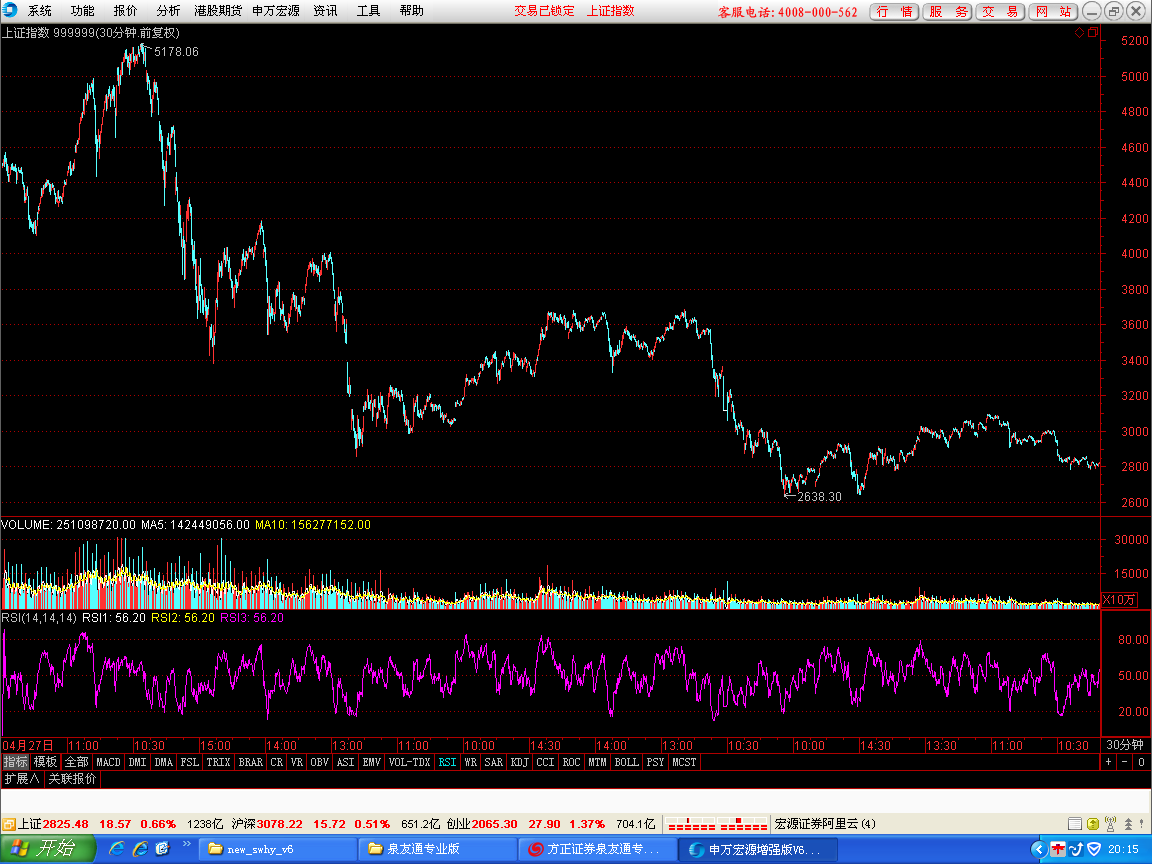The width and height of the screenshot is (1152, 864).
Task: Open the 关联报价 tab
Action: pos(72,779)
